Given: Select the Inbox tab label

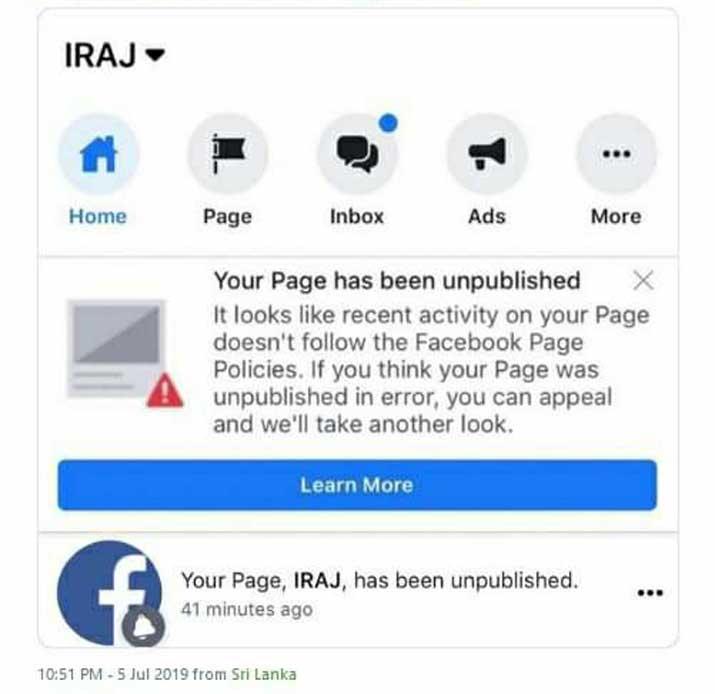Looking at the screenshot, I should click(x=357, y=216).
